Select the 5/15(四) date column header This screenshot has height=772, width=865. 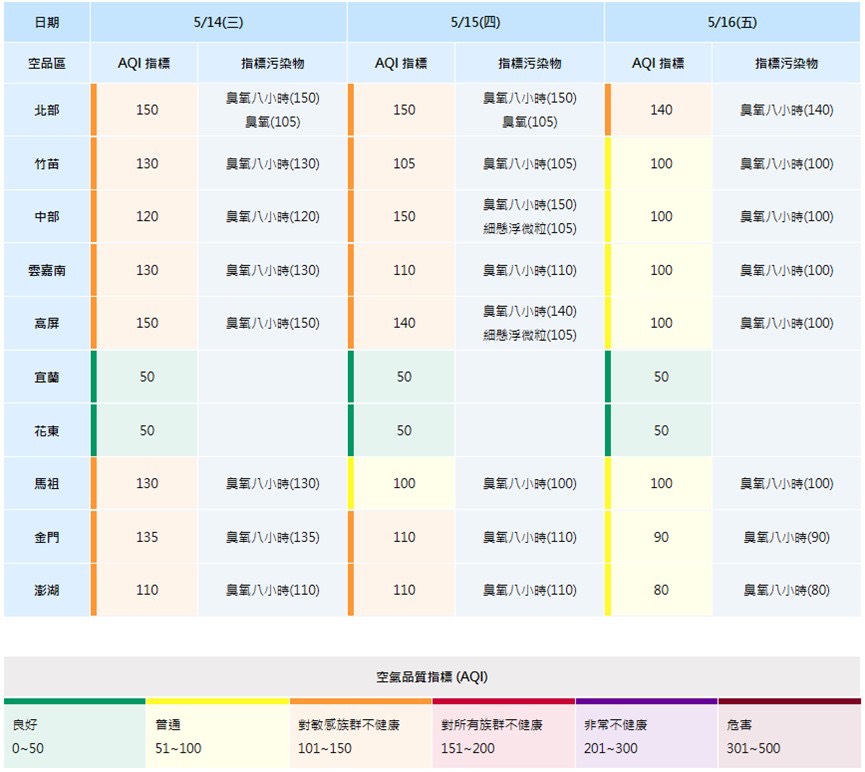[x=476, y=22]
